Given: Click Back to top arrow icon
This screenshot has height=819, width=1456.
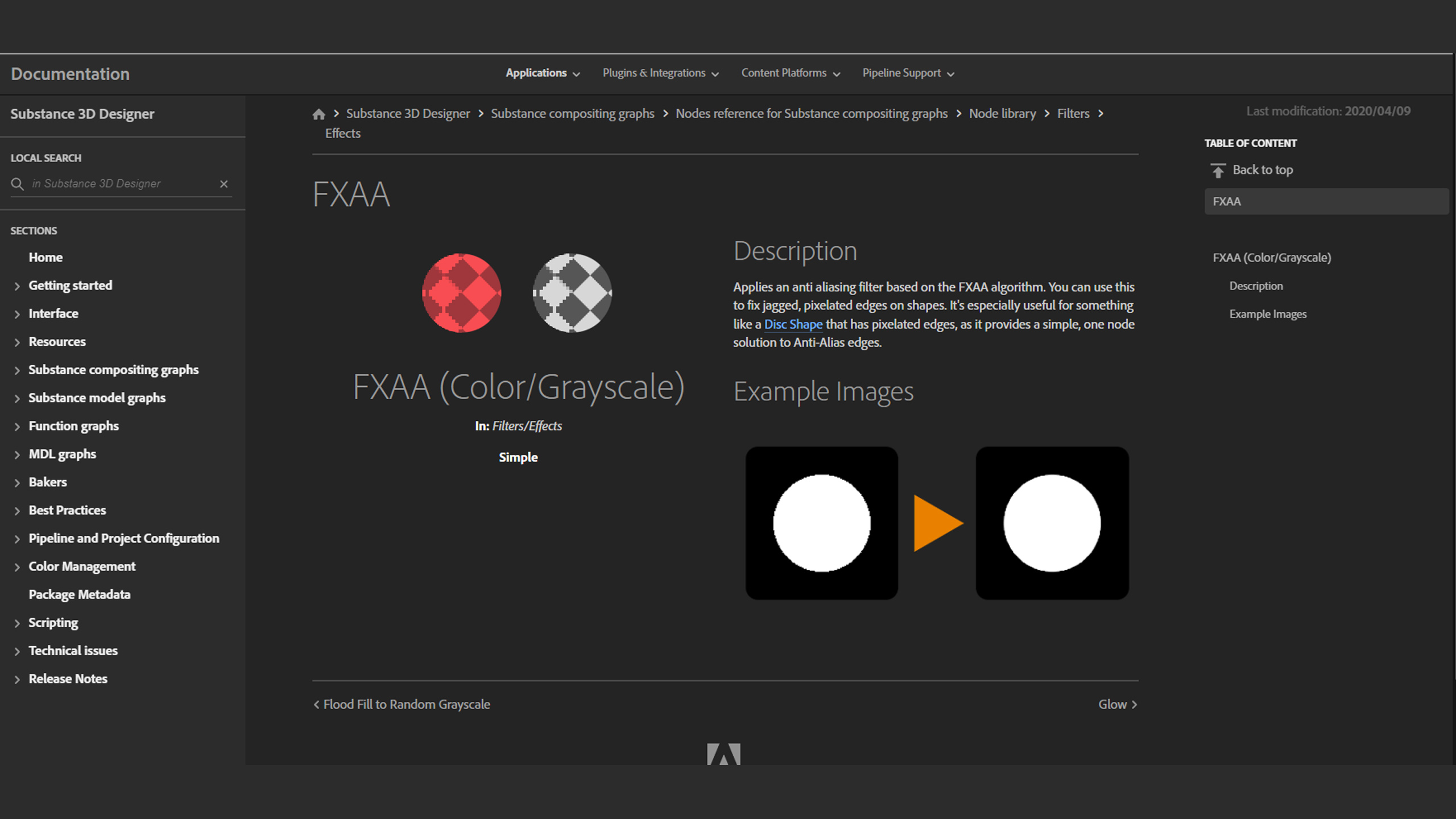Looking at the screenshot, I should coord(1218,170).
